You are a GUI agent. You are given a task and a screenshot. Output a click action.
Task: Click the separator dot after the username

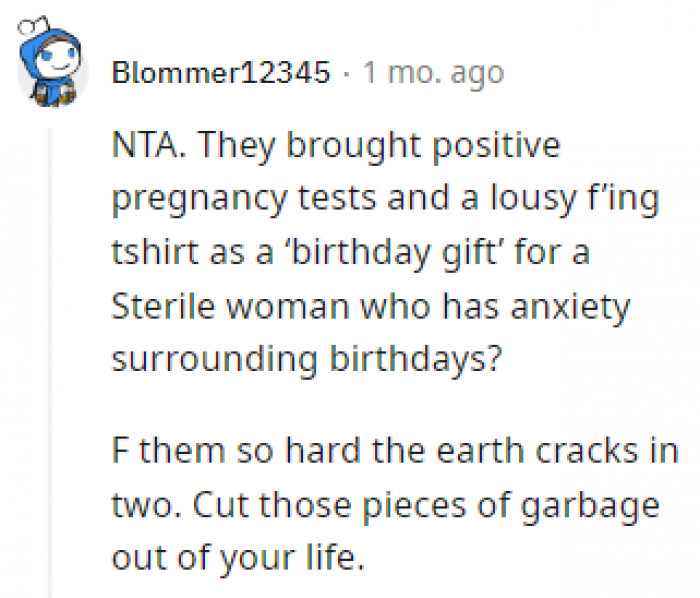coord(345,73)
